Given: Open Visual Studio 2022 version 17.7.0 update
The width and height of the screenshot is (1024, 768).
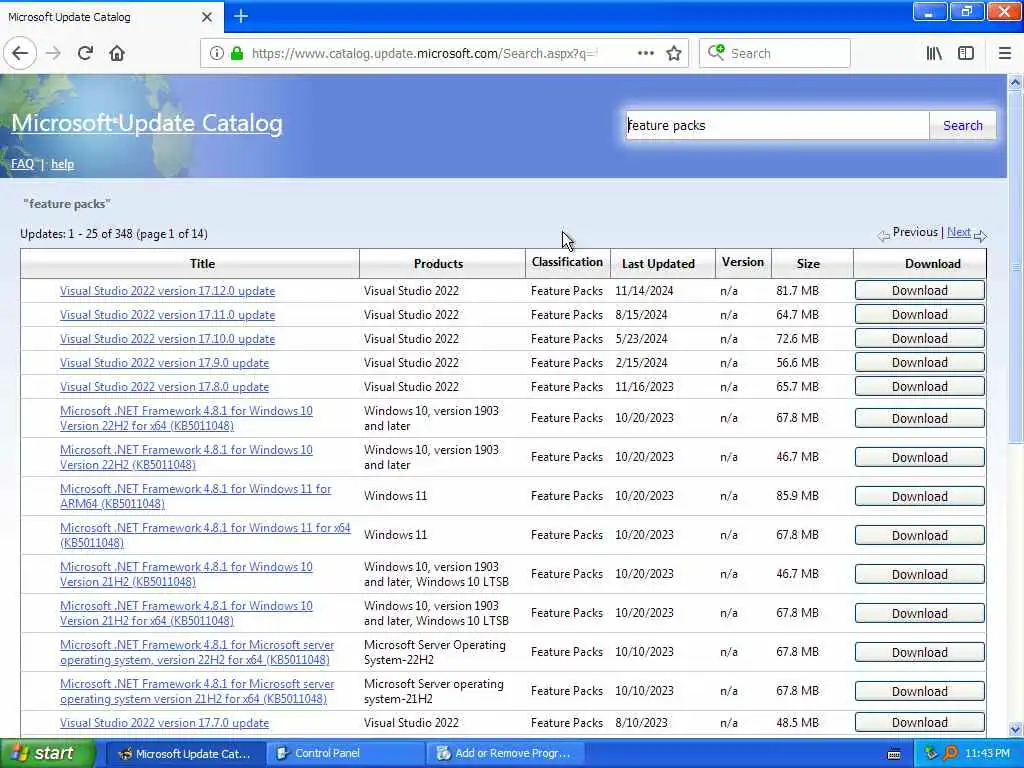Looking at the screenshot, I should pyautogui.click(x=165, y=723).
